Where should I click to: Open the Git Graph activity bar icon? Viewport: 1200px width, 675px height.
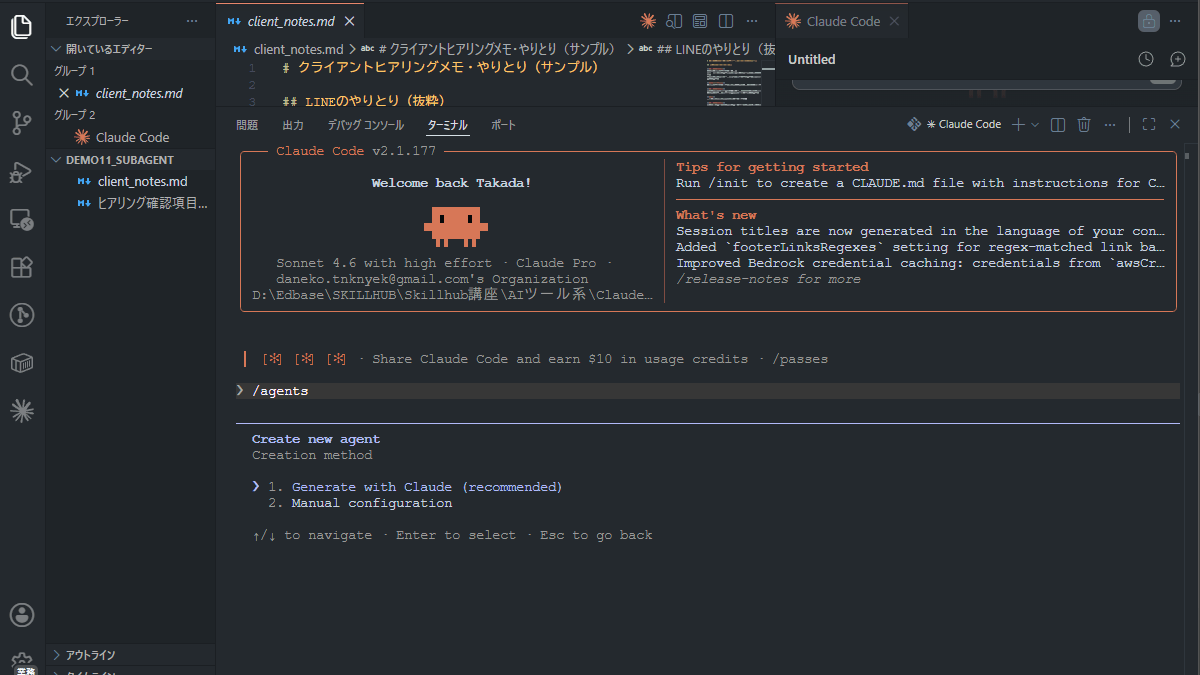(x=21, y=315)
